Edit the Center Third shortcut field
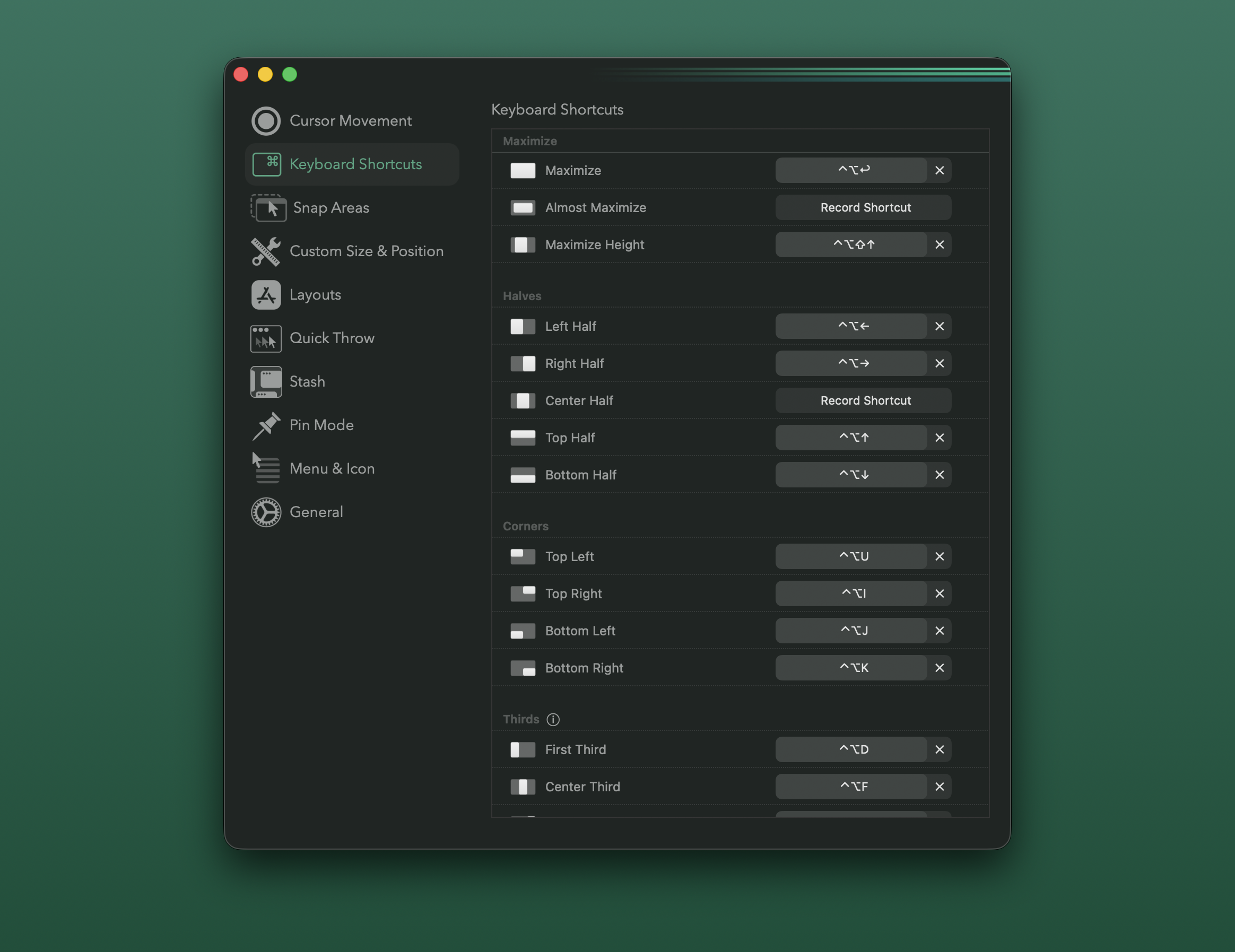The width and height of the screenshot is (1235, 952). (851, 787)
